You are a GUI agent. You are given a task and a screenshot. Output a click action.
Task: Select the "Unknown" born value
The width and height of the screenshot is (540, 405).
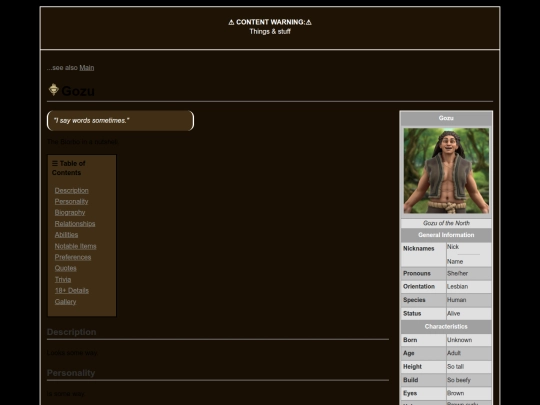coord(459,340)
